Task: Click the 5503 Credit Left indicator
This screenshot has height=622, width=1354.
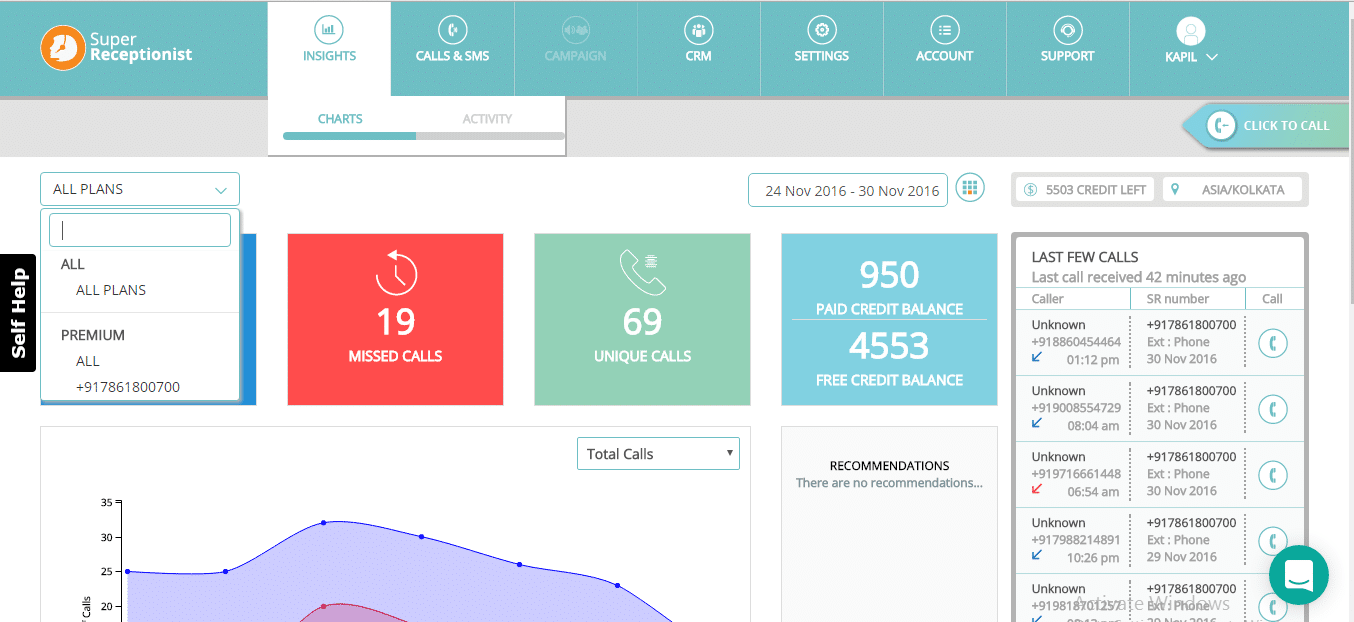Action: point(1085,190)
